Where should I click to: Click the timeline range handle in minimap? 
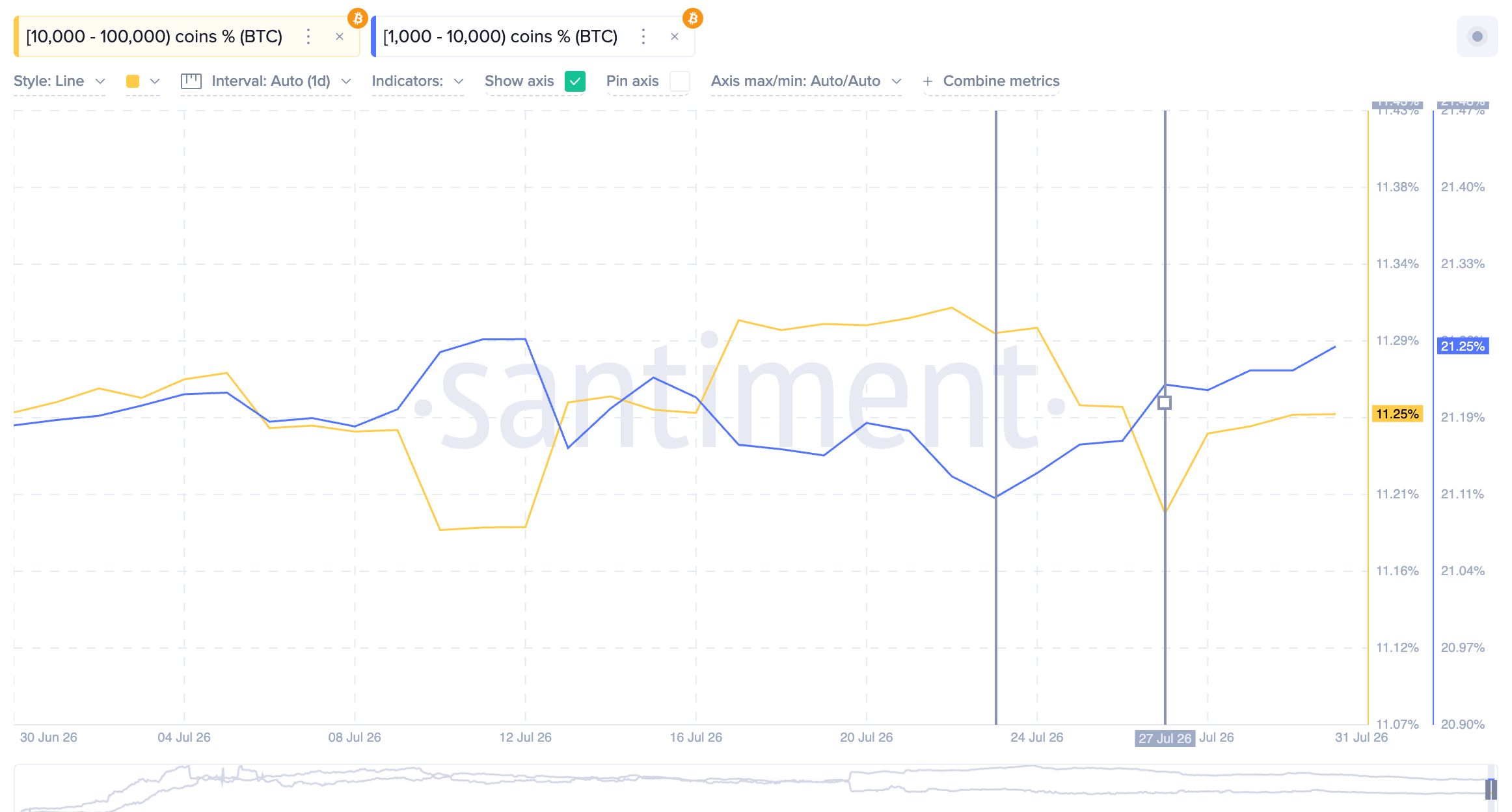pos(1491,789)
